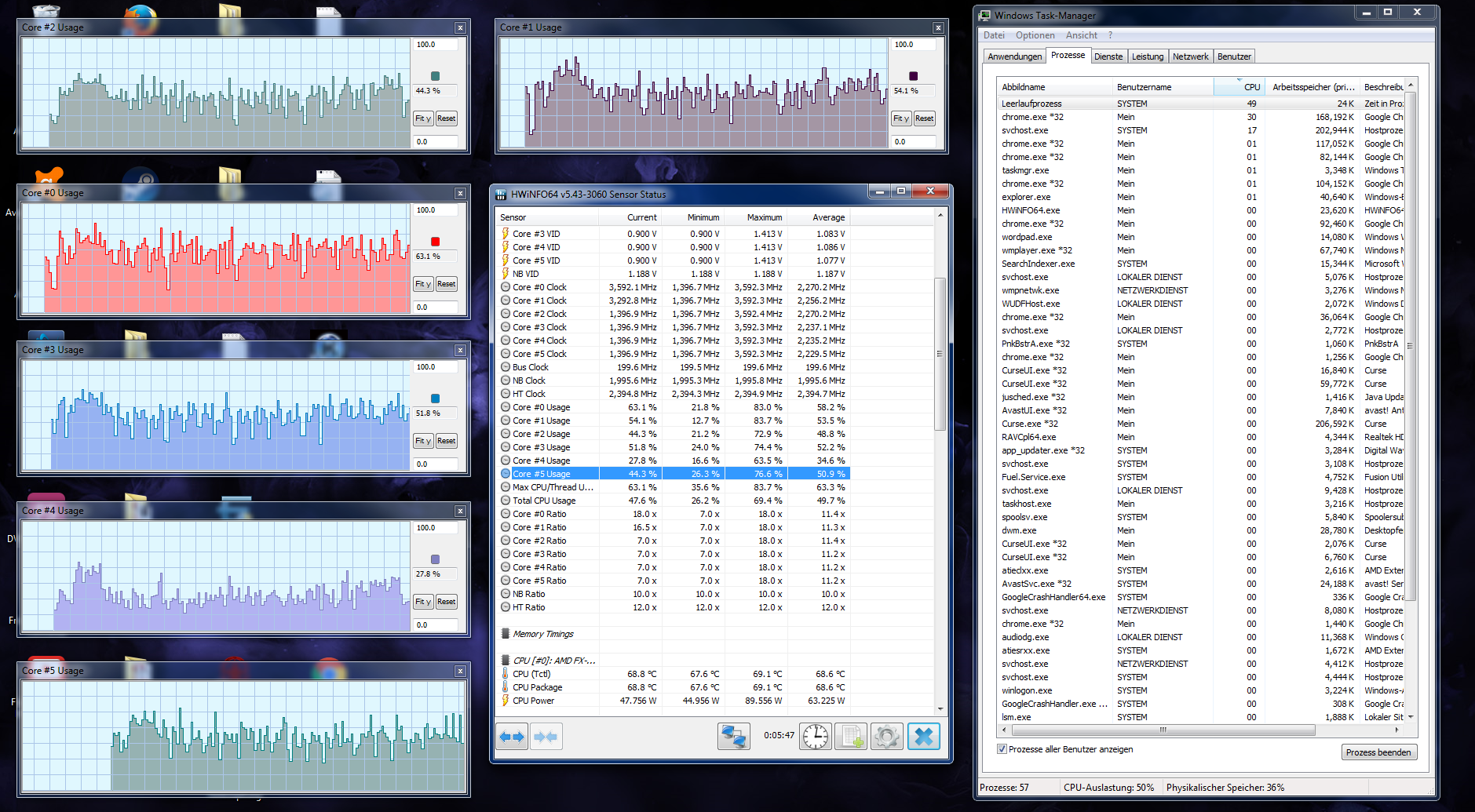The image size is (1475, 812).
Task: Click the blue X close-sensors icon in HWiNFO toolbar
Action: pos(924,737)
